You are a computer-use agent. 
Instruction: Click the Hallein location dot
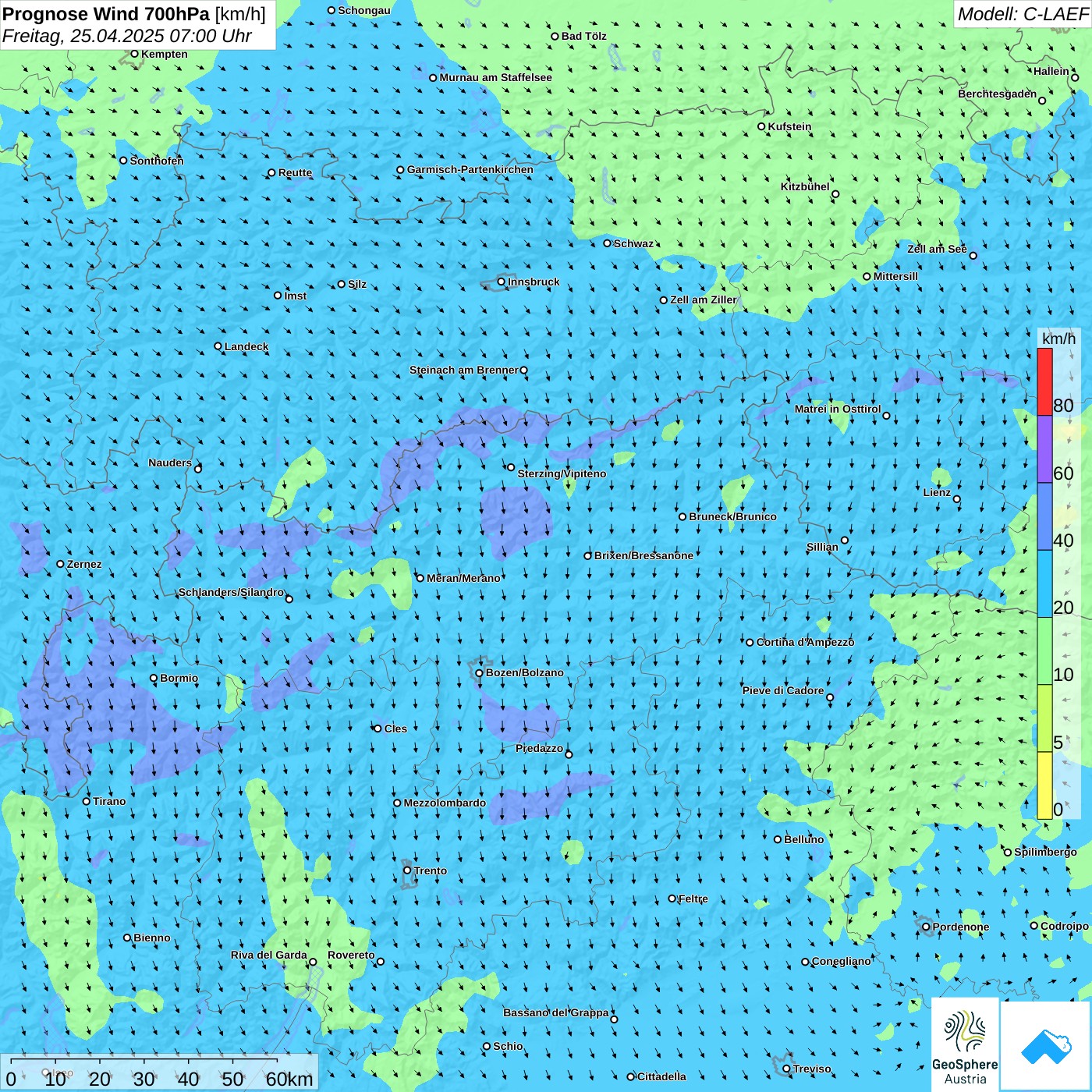pos(1075,77)
